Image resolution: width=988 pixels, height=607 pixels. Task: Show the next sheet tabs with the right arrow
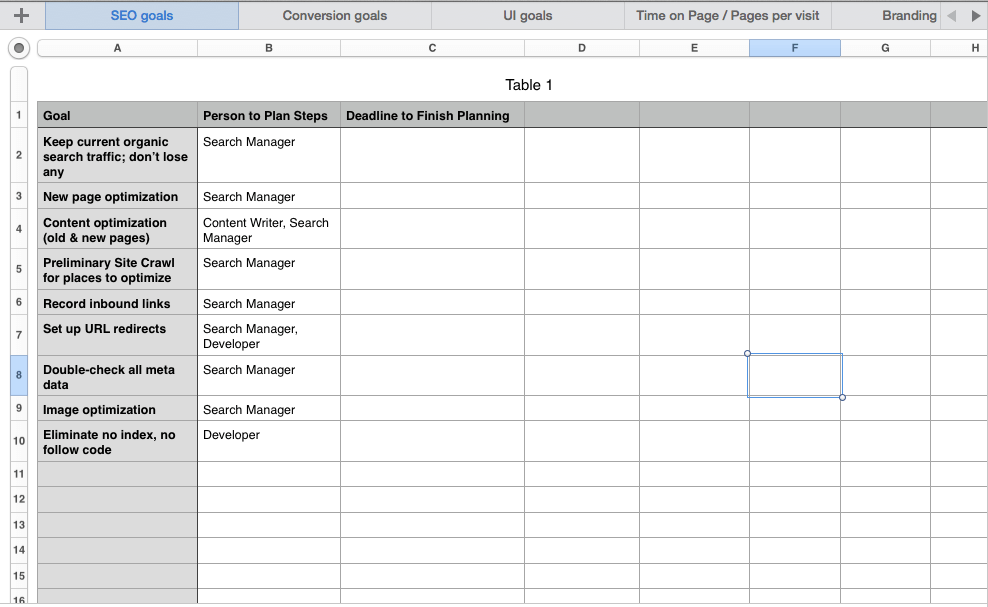(975, 16)
